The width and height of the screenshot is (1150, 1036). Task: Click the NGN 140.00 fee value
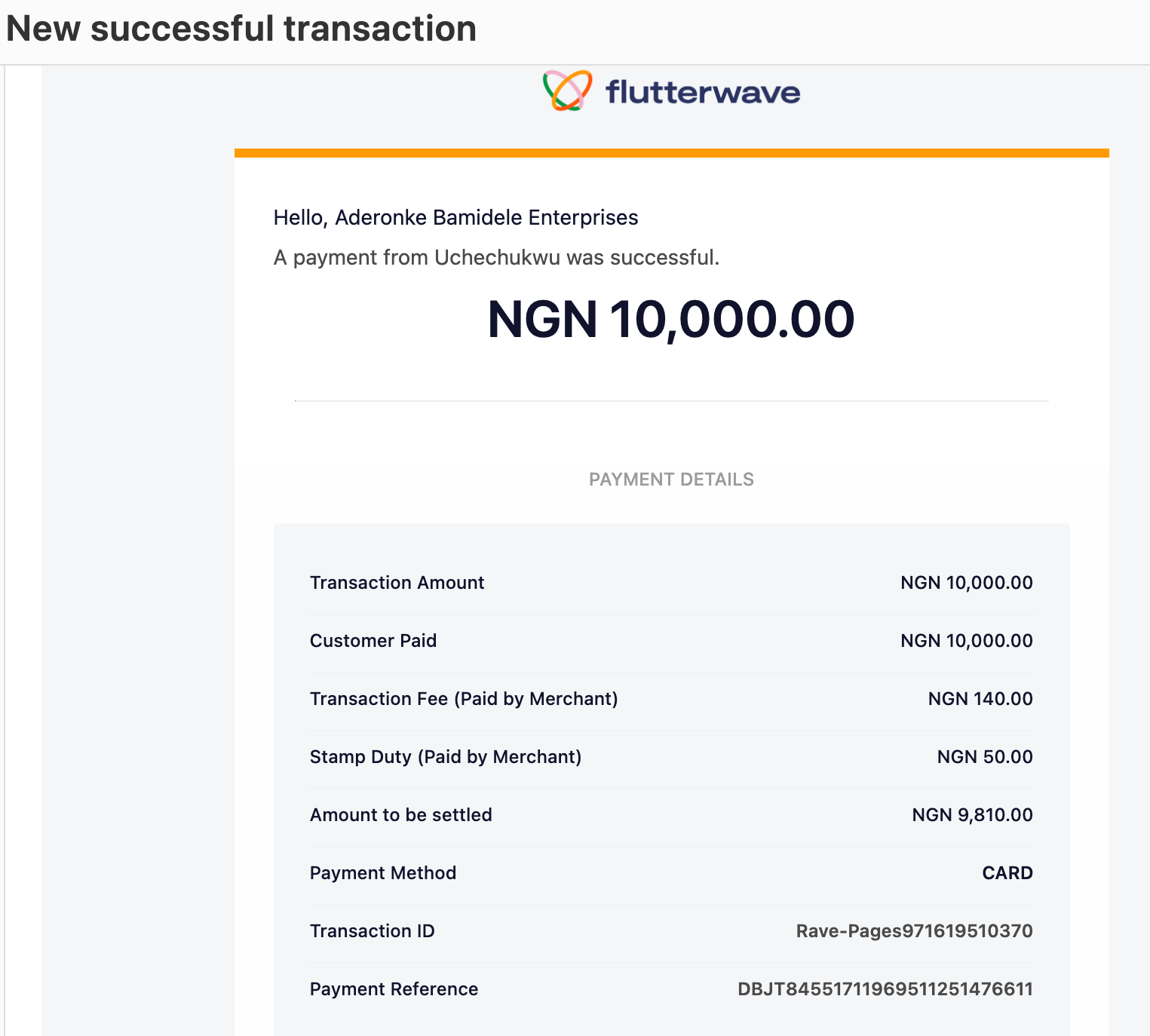coord(980,699)
